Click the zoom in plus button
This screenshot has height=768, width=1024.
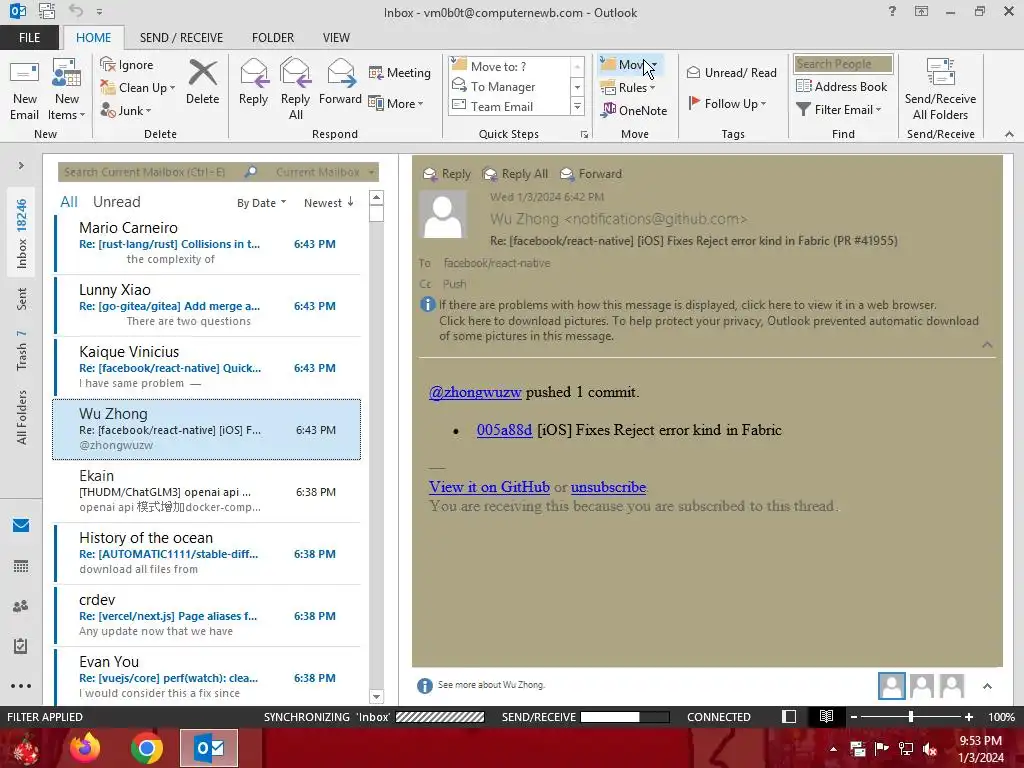click(968, 717)
